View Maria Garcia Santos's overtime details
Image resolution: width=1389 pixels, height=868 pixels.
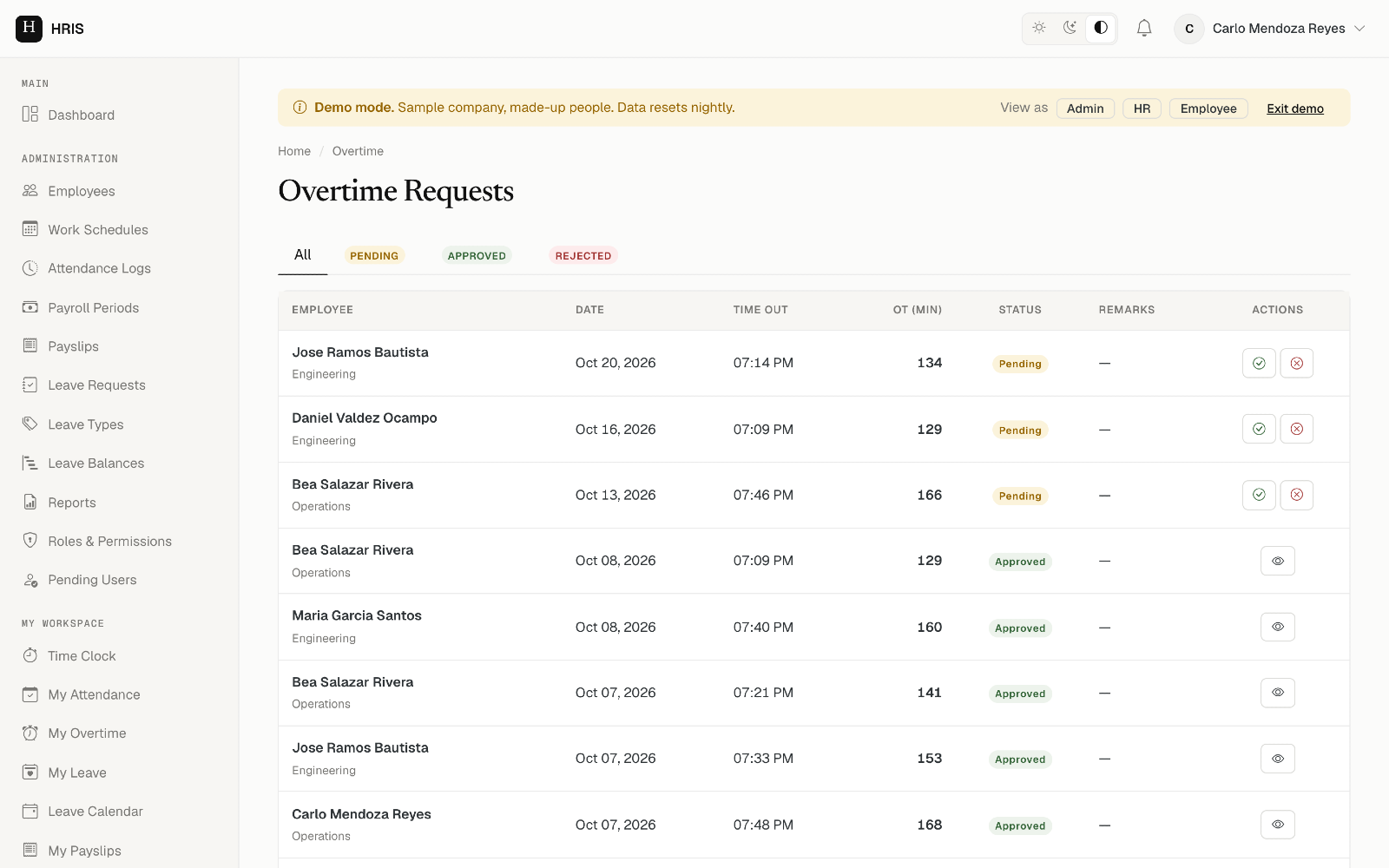[1278, 627]
